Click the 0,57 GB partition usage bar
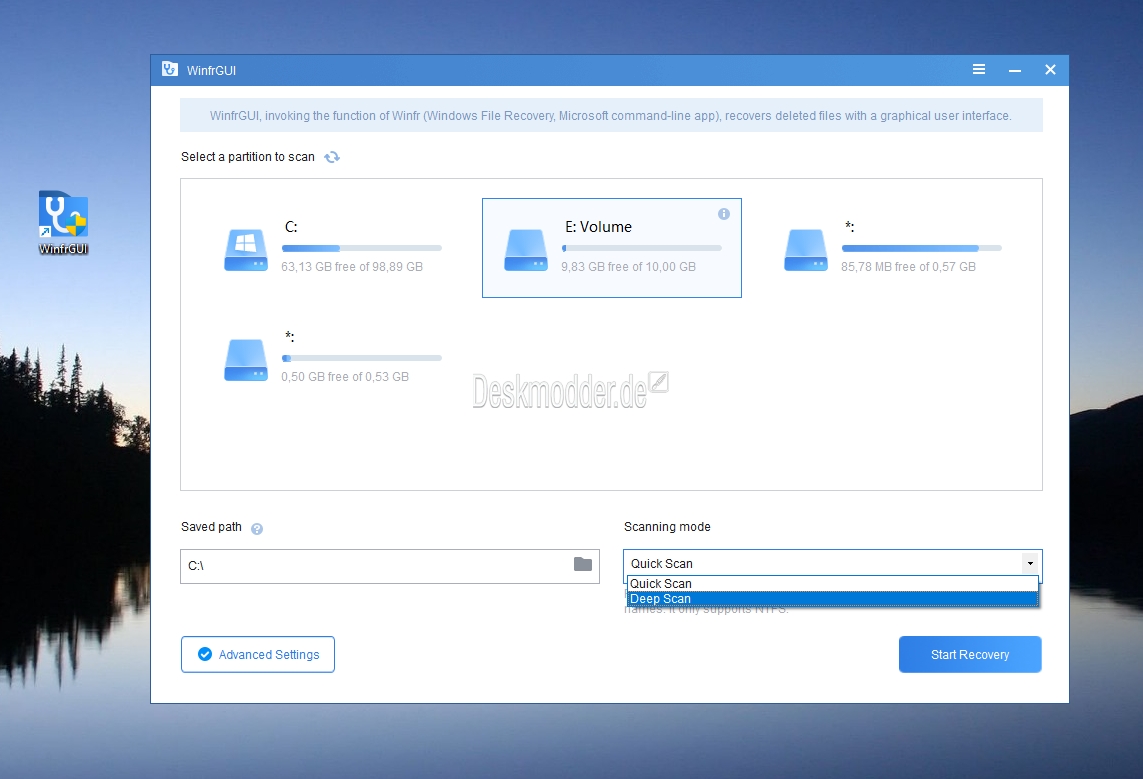Screen dimensions: 1143x779 click(x=921, y=248)
